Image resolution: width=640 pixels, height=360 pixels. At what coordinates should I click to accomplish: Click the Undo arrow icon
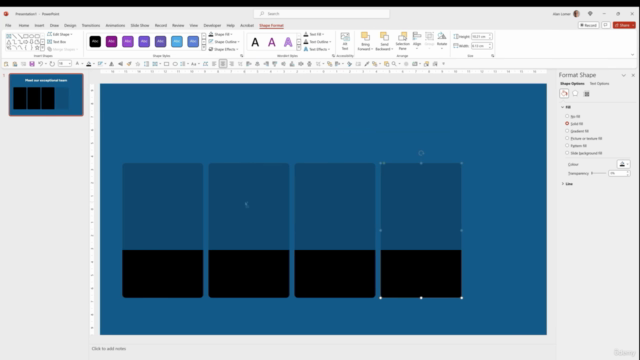pos(40,64)
